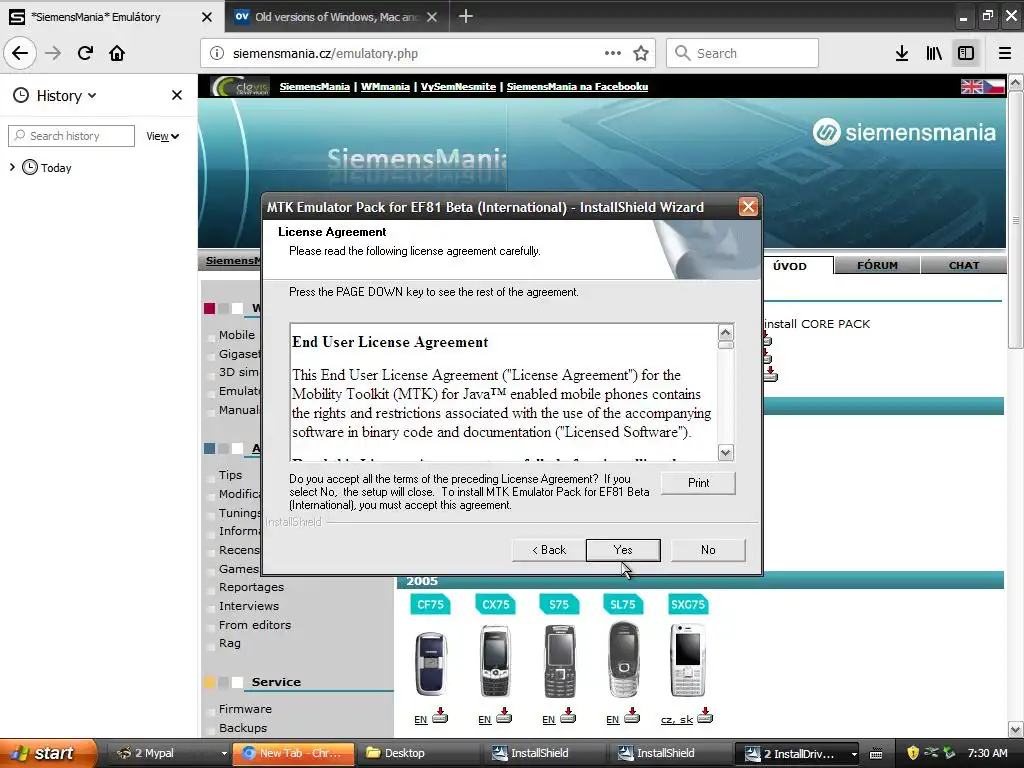Image resolution: width=1024 pixels, height=768 pixels.
Task: Switch site language to Czech flag
Action: point(994,86)
